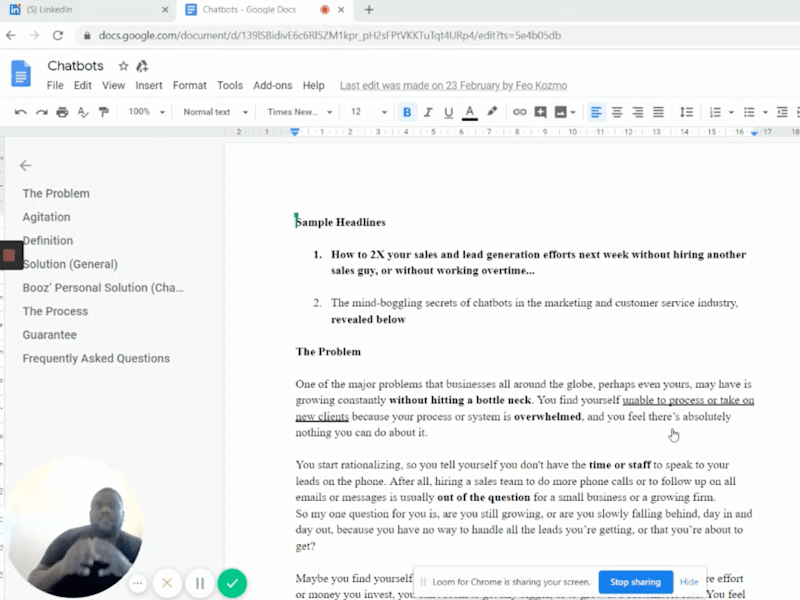Pause the Loom recording

tap(200, 583)
